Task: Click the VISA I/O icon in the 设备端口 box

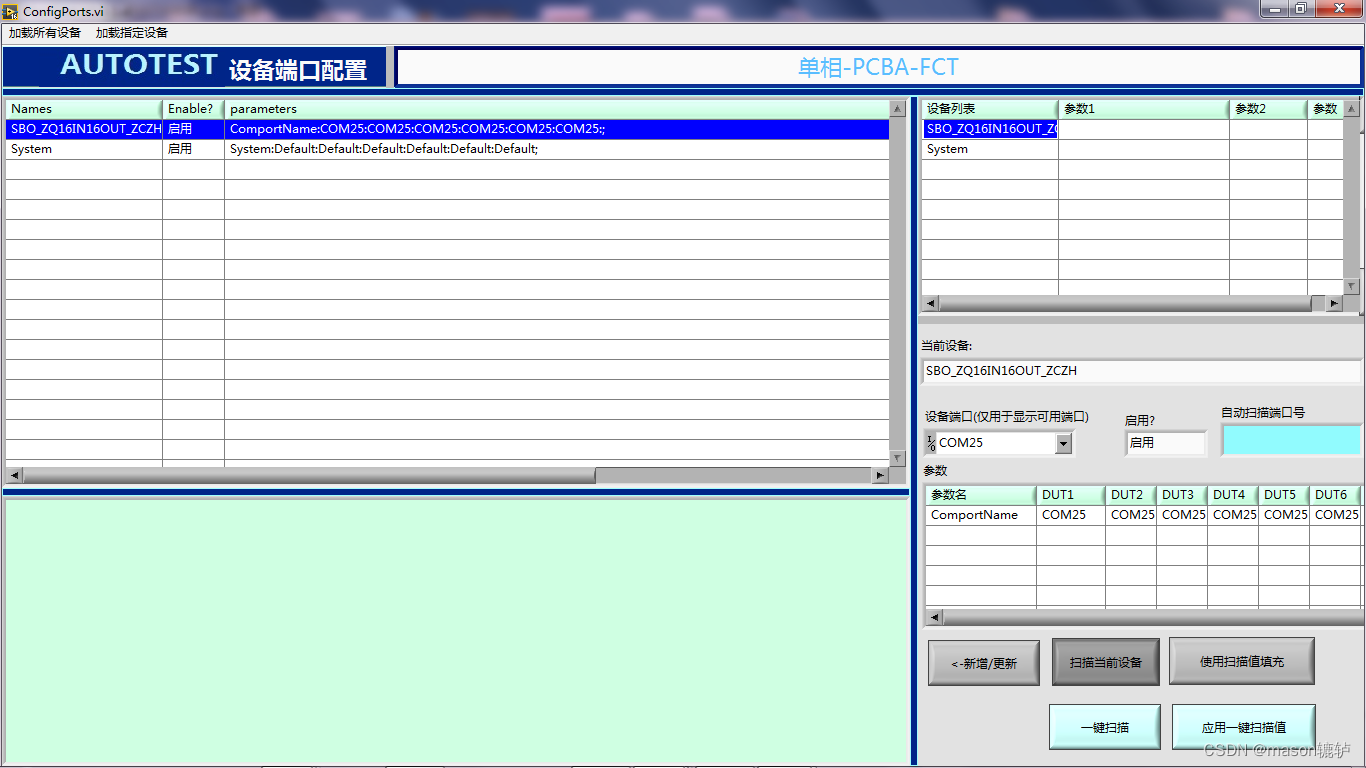Action: coord(931,443)
